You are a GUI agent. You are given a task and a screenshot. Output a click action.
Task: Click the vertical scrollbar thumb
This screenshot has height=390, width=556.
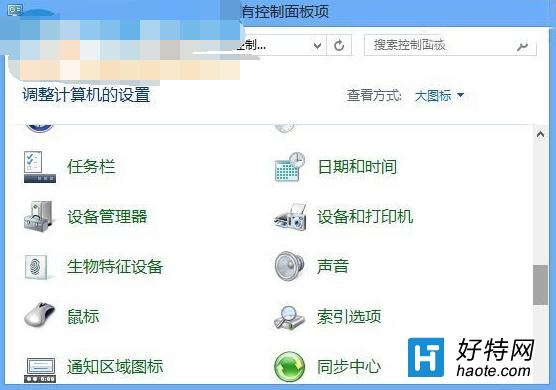540,285
